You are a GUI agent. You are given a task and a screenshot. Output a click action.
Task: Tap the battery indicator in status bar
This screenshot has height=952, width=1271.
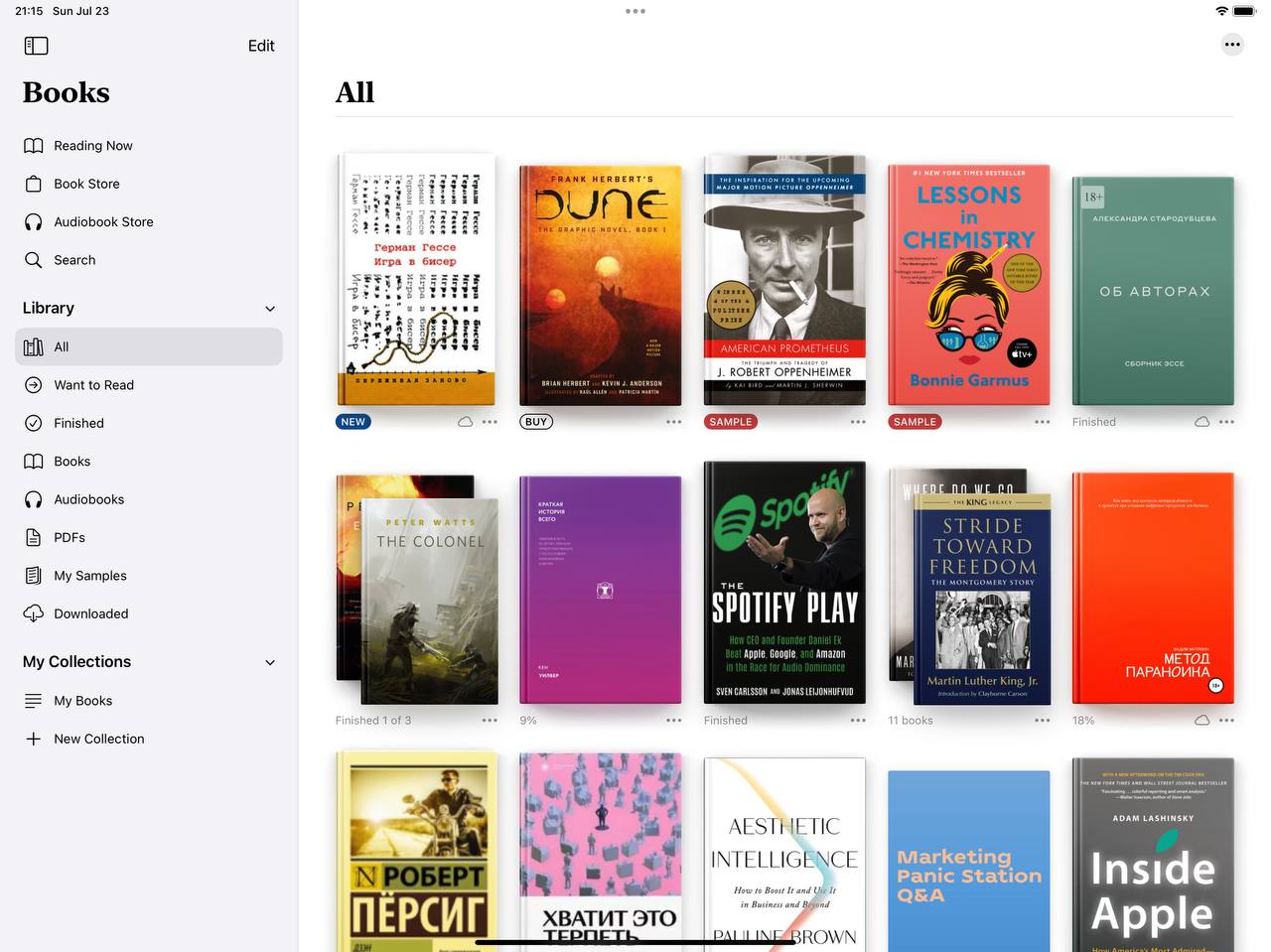coord(1245,11)
